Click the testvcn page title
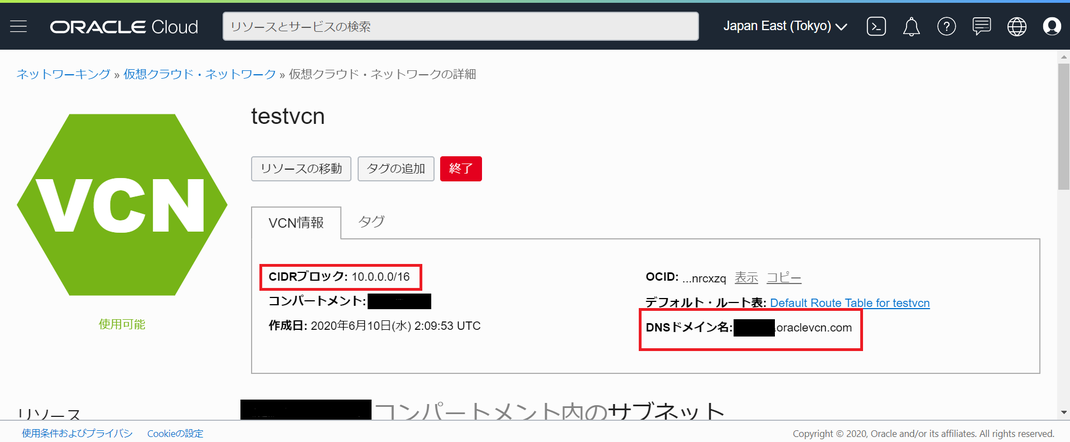Image resolution: width=1070 pixels, height=442 pixels. tap(288, 117)
